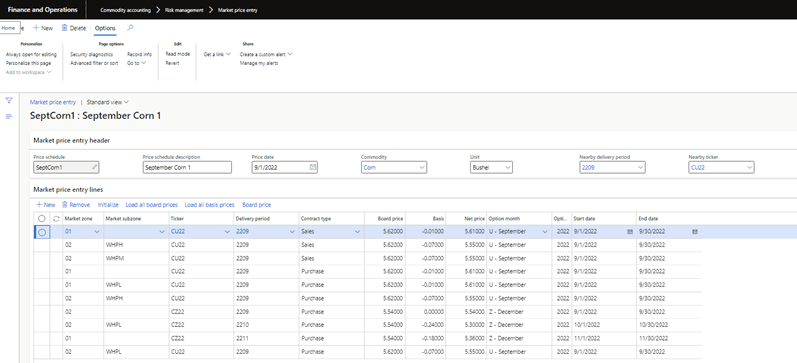The image size is (797, 363).
Task: Open the search magnifier in the action bar
Action: click(131, 28)
